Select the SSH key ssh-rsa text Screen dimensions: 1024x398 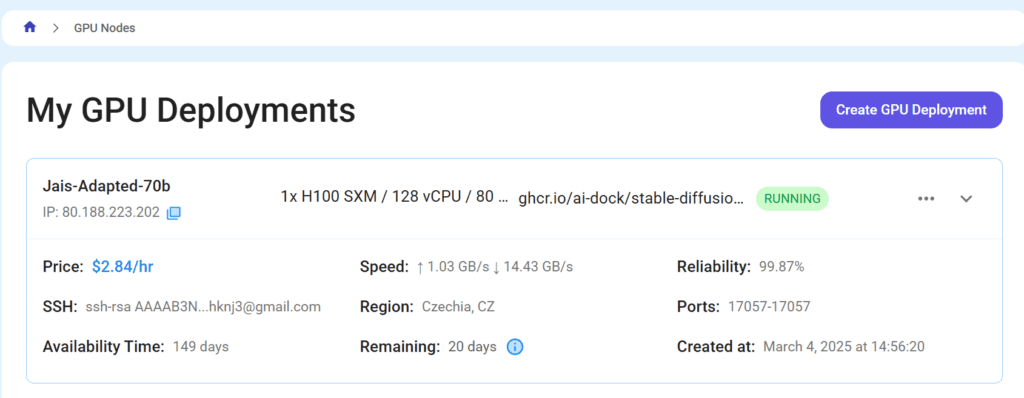point(203,307)
